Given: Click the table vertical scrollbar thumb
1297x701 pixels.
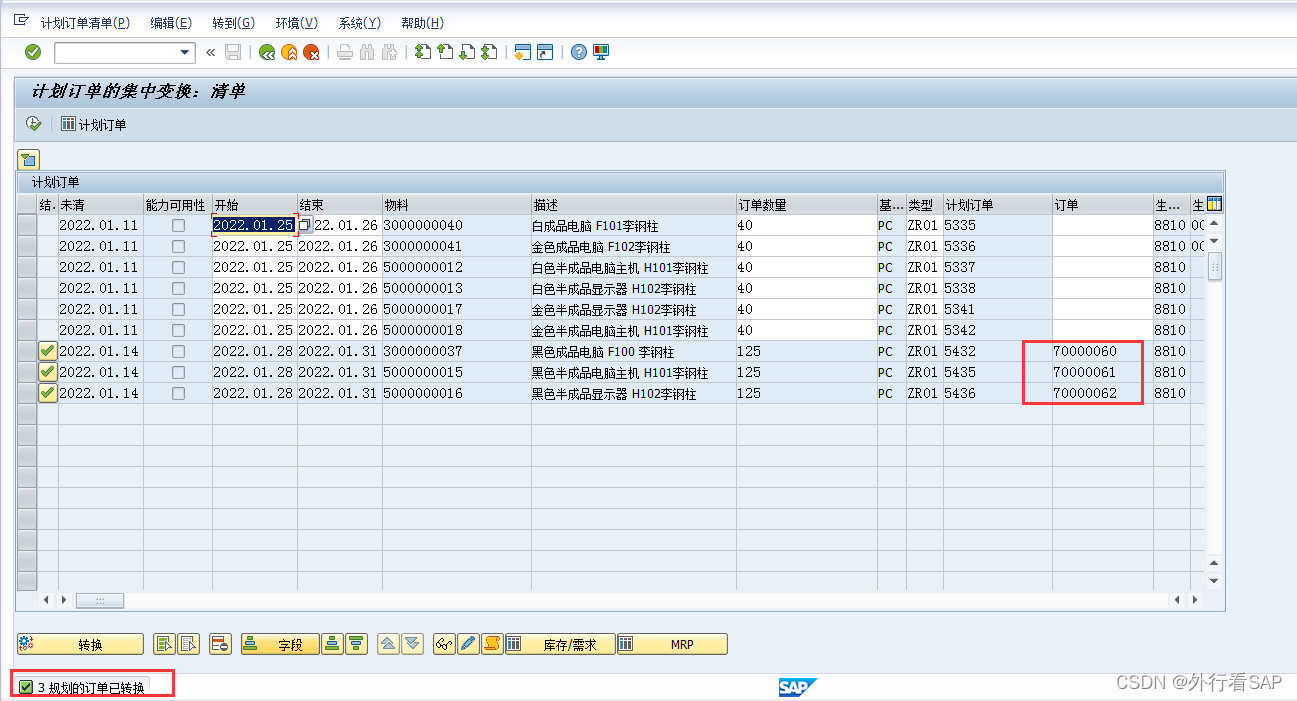Looking at the screenshot, I should (x=1214, y=264).
